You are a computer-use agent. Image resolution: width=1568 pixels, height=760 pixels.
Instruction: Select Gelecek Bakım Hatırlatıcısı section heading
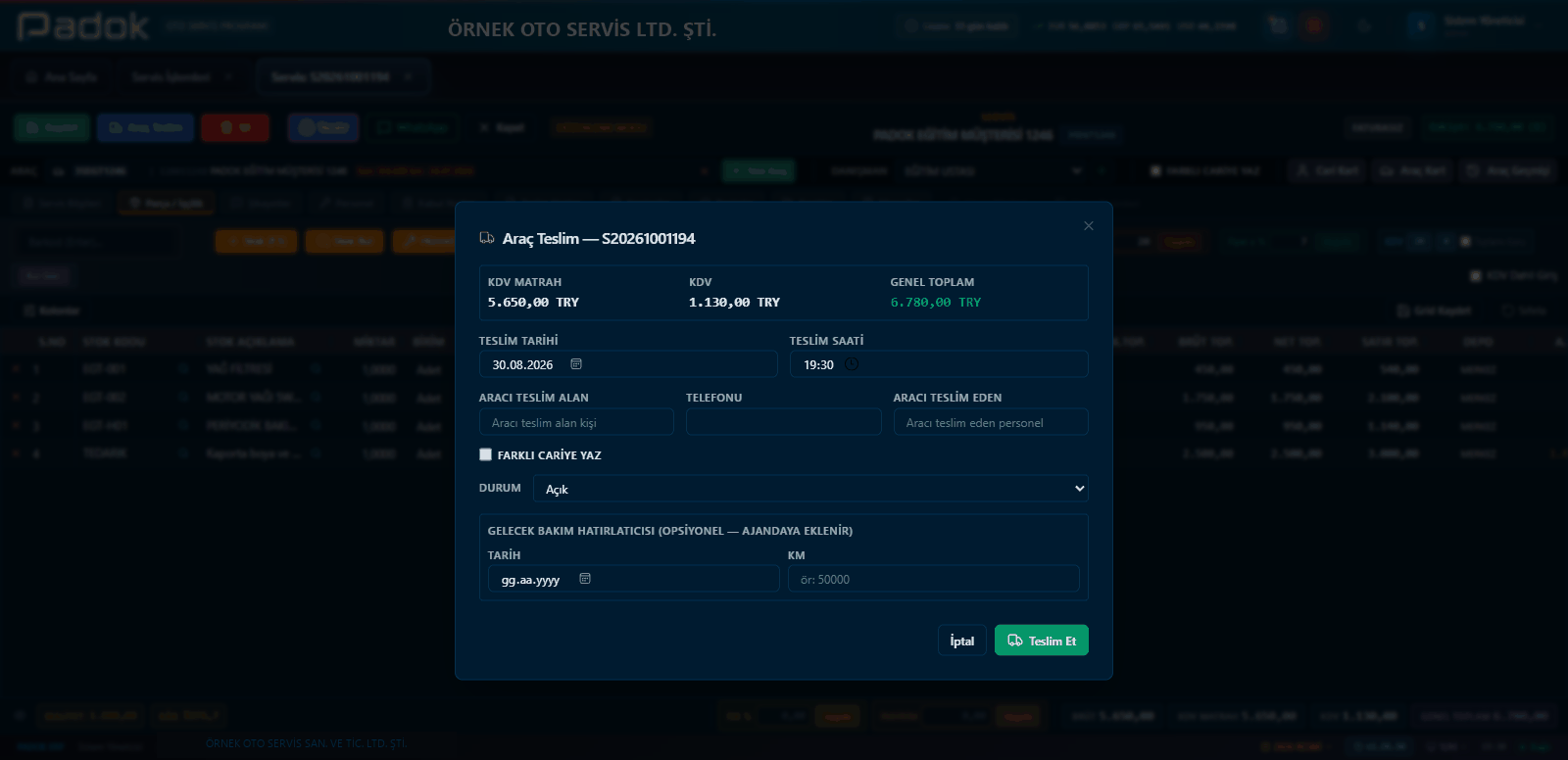click(x=670, y=531)
